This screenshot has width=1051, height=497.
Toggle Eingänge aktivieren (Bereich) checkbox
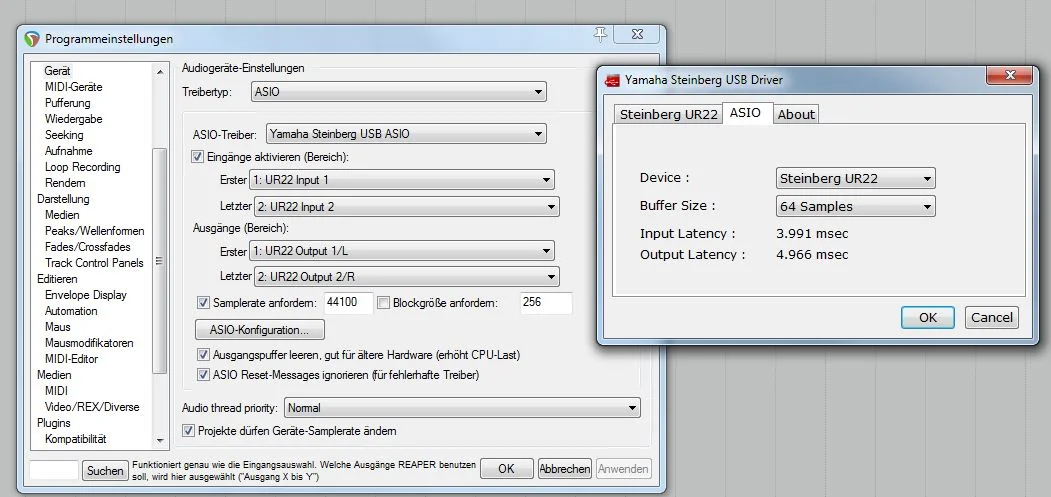point(197,156)
